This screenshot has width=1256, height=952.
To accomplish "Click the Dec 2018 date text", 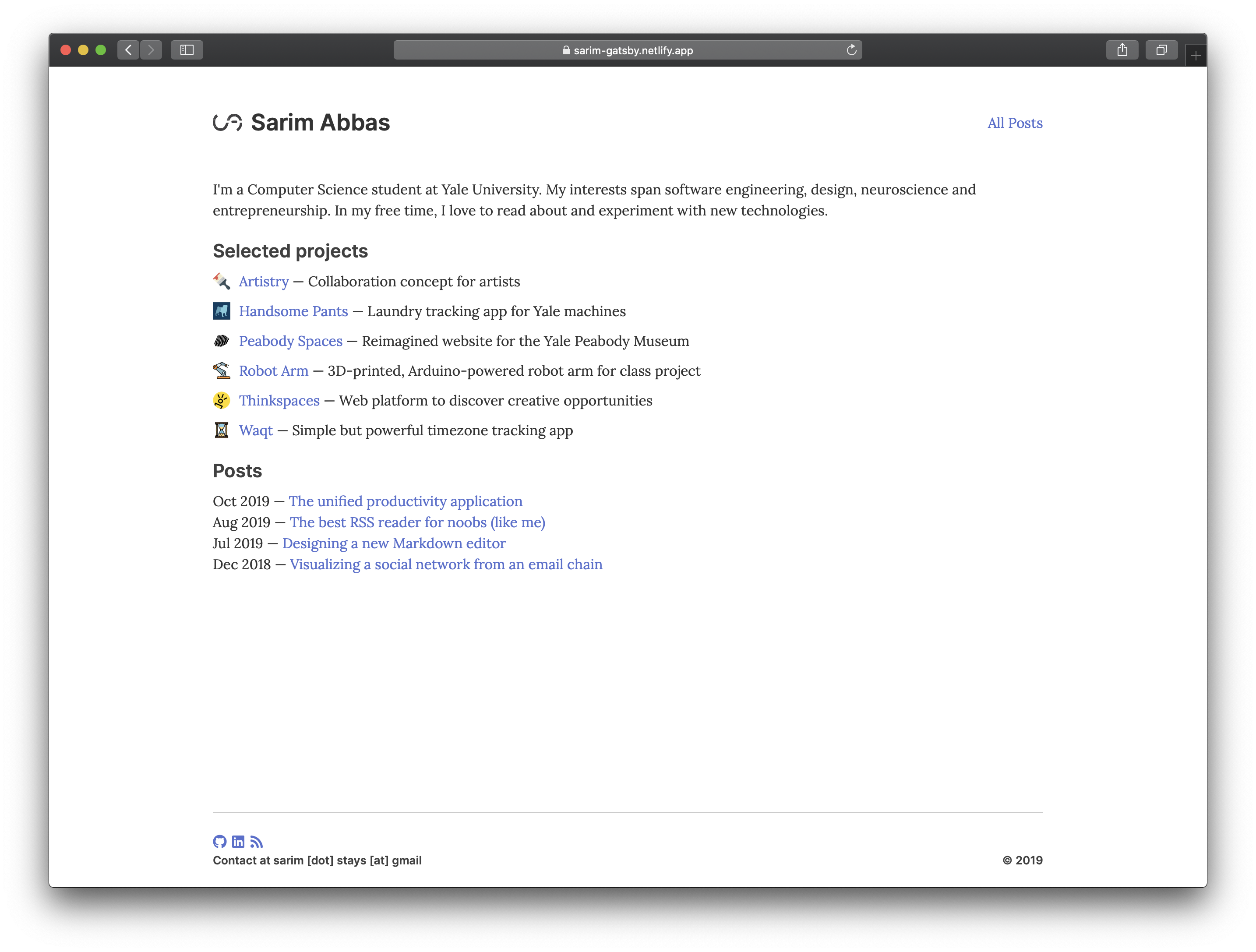I will (x=241, y=564).
